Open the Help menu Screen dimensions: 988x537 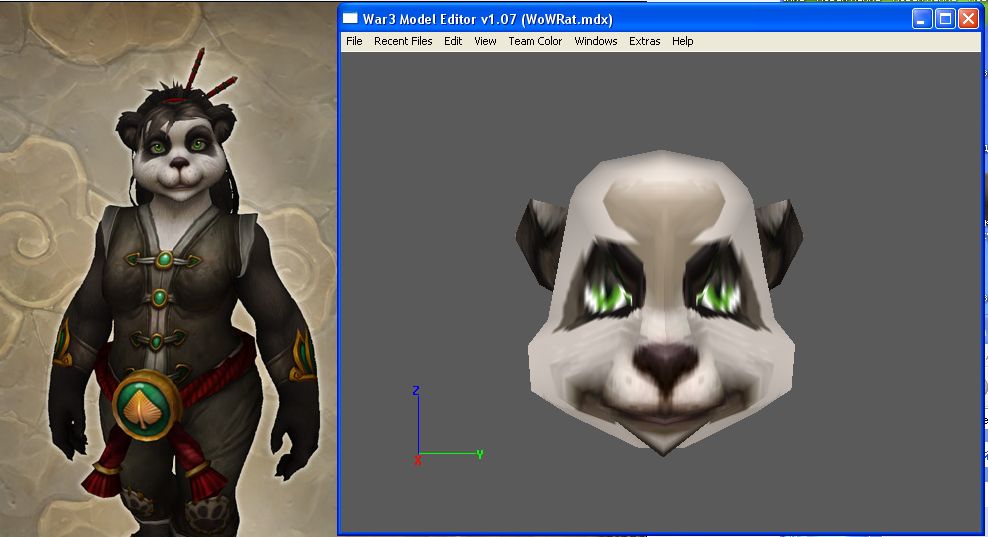[682, 41]
